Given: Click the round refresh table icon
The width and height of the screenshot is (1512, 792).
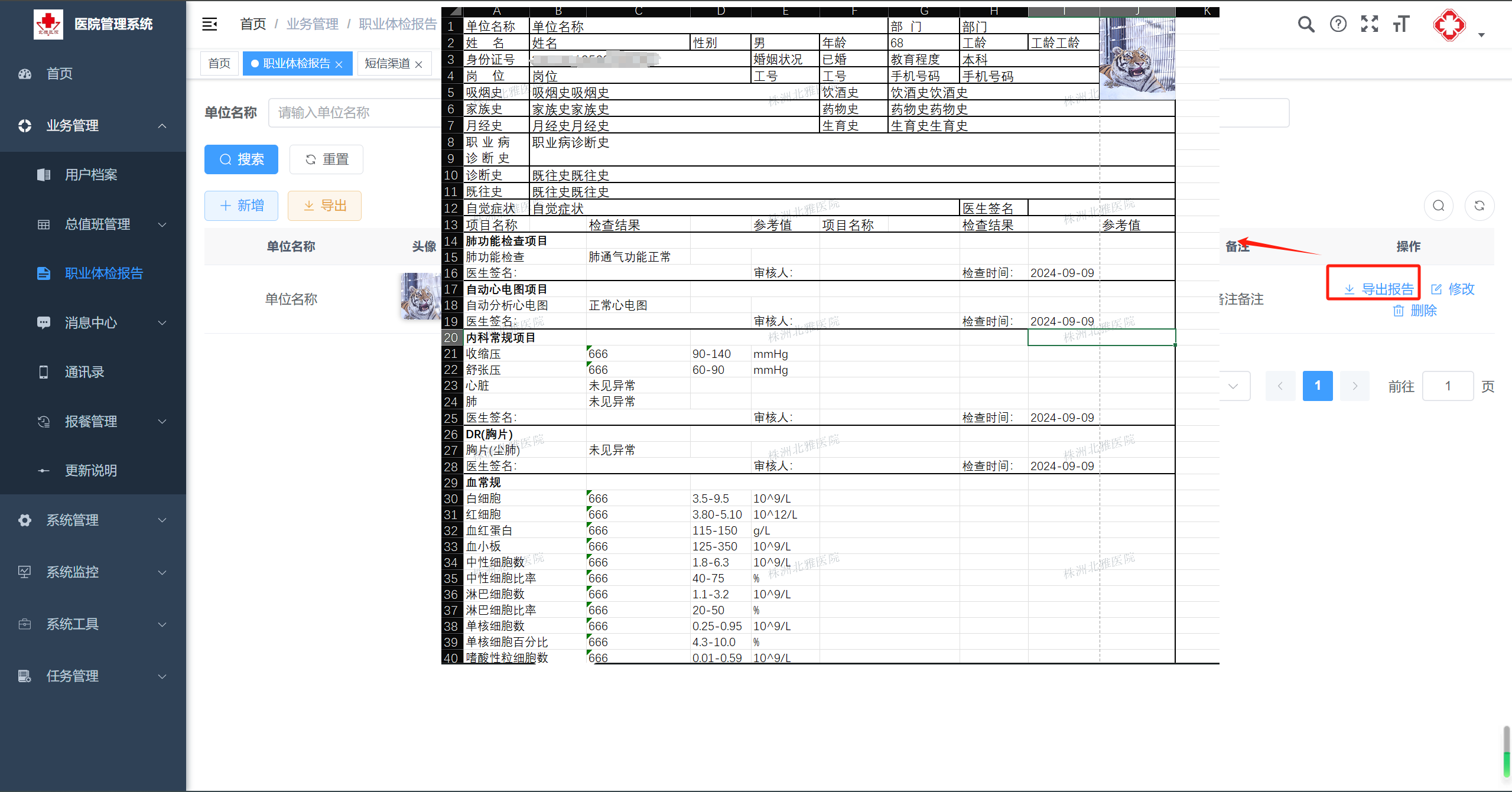Looking at the screenshot, I should (x=1479, y=206).
